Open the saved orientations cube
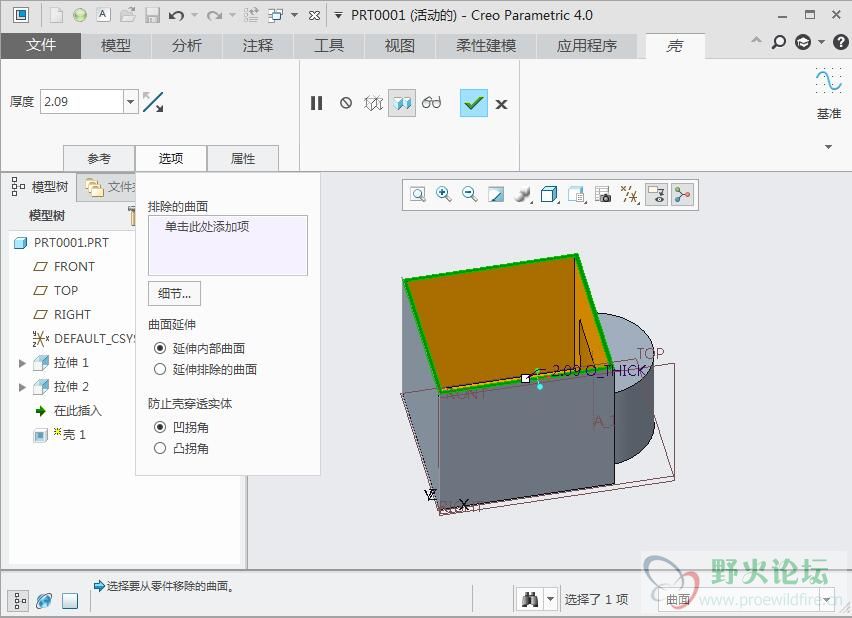The width and height of the screenshot is (852, 618). [549, 195]
